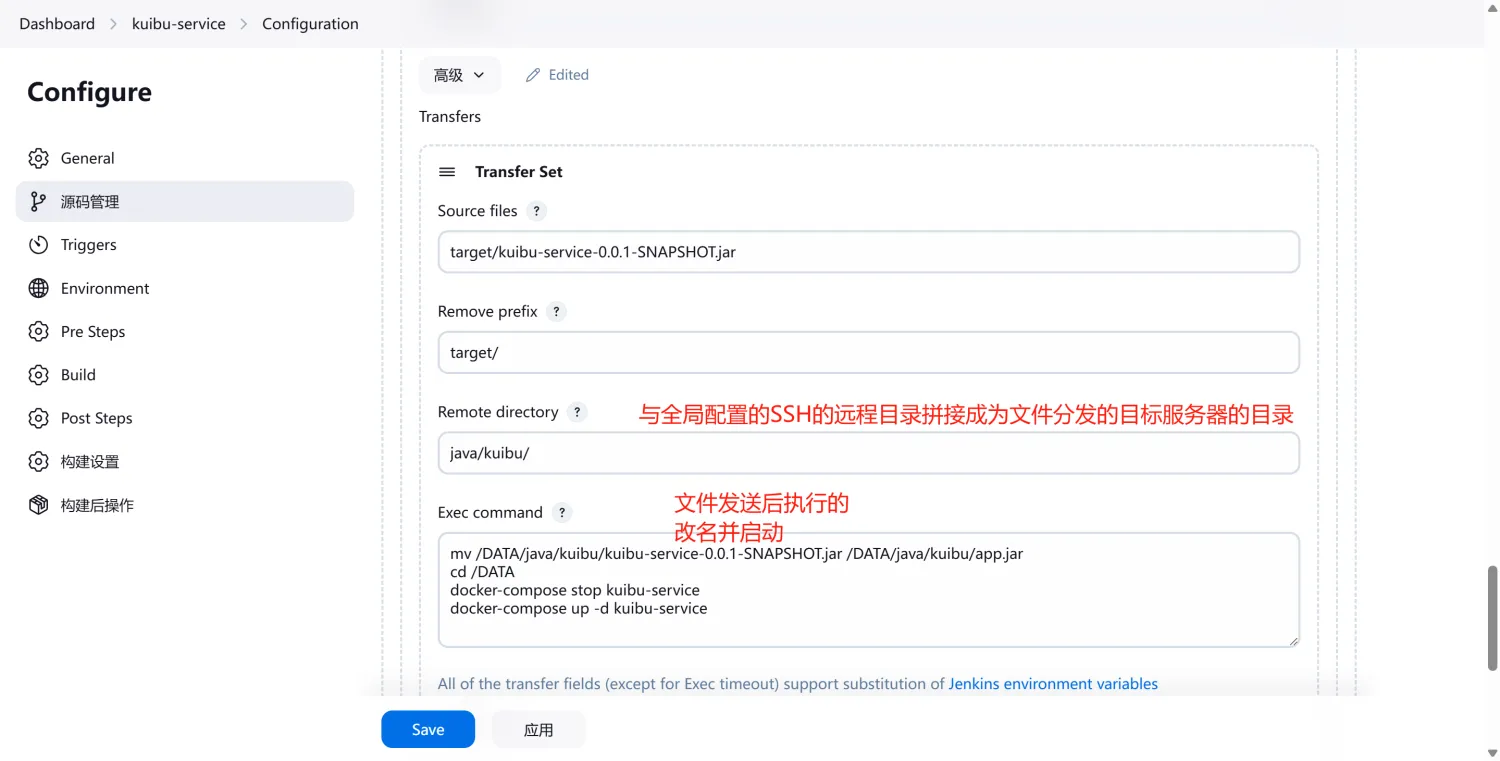Image resolution: width=1500 pixels, height=761 pixels.
Task: Show help for Remove prefix
Action: pos(557,312)
